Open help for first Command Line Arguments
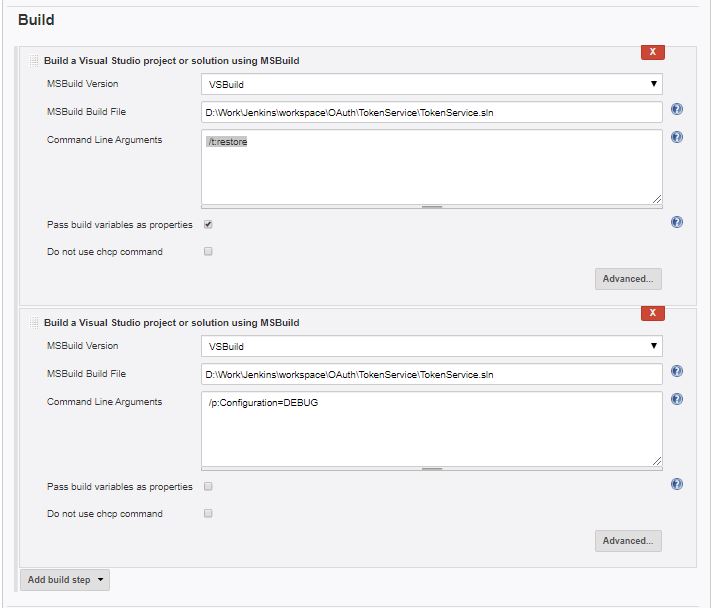 point(677,137)
